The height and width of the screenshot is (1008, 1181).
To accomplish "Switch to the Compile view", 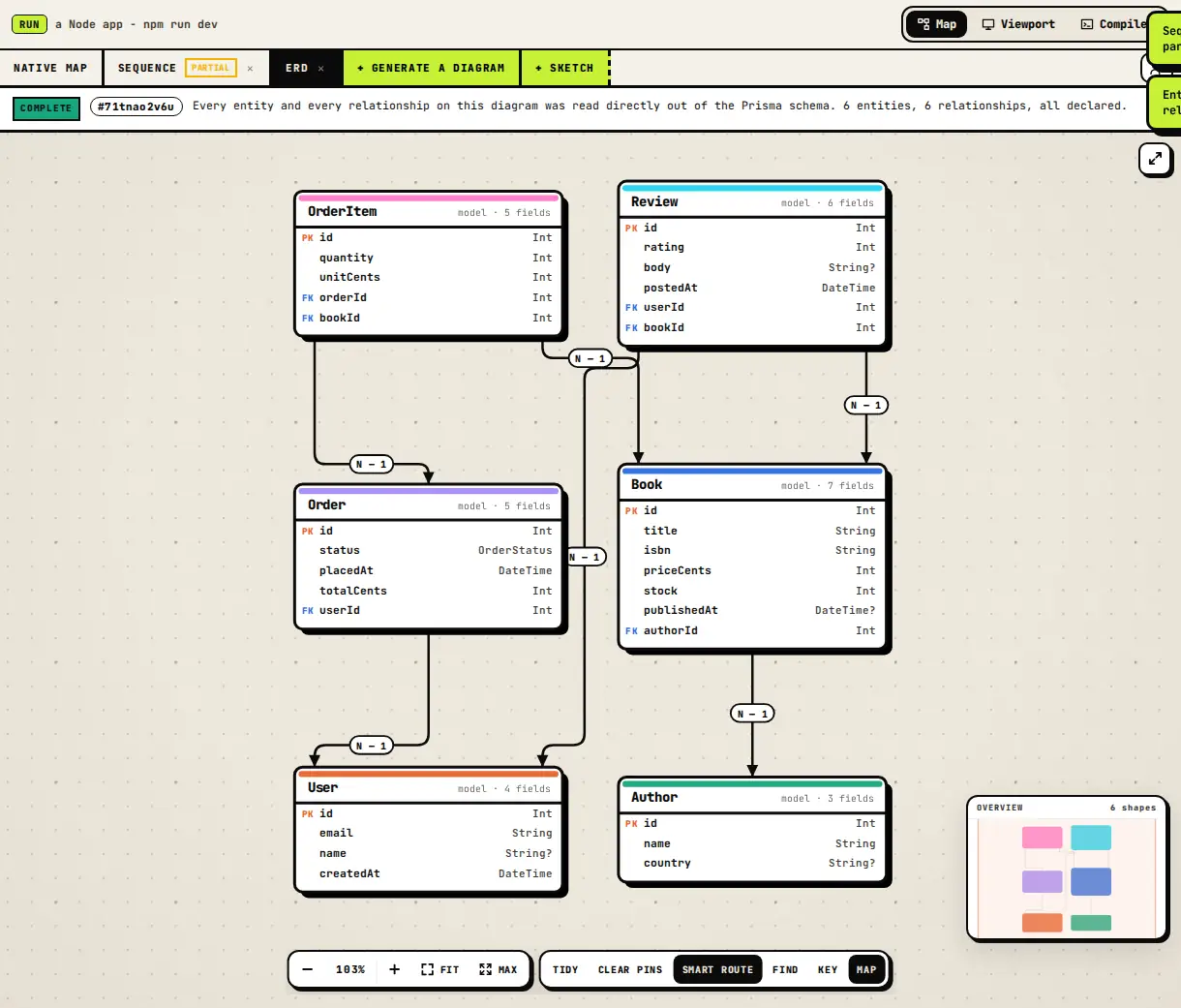I will coord(1113,24).
